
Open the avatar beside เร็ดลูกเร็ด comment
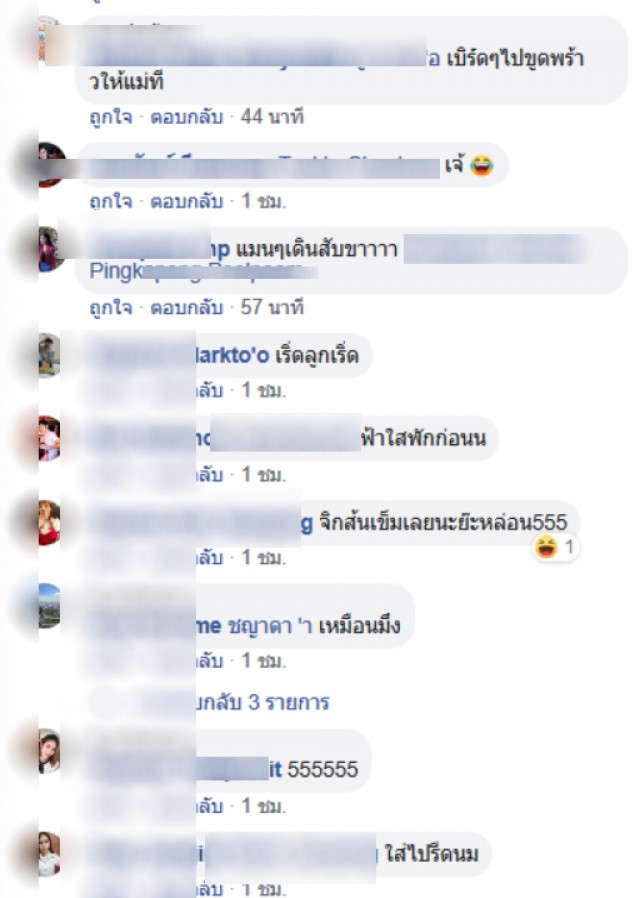click(49, 356)
